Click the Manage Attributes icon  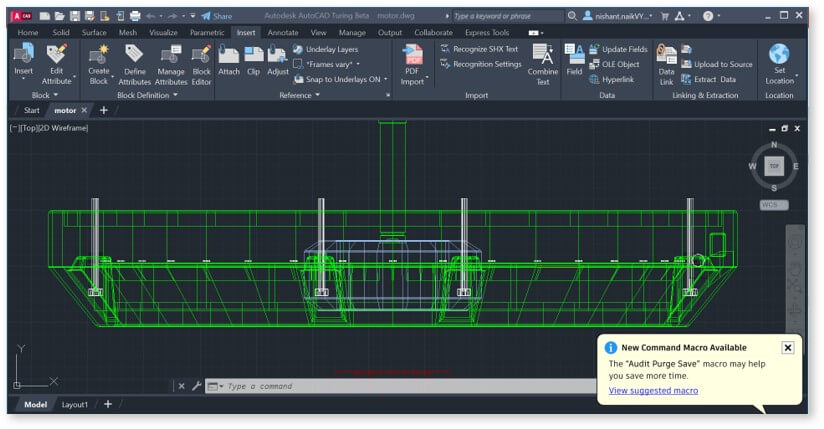(x=170, y=54)
